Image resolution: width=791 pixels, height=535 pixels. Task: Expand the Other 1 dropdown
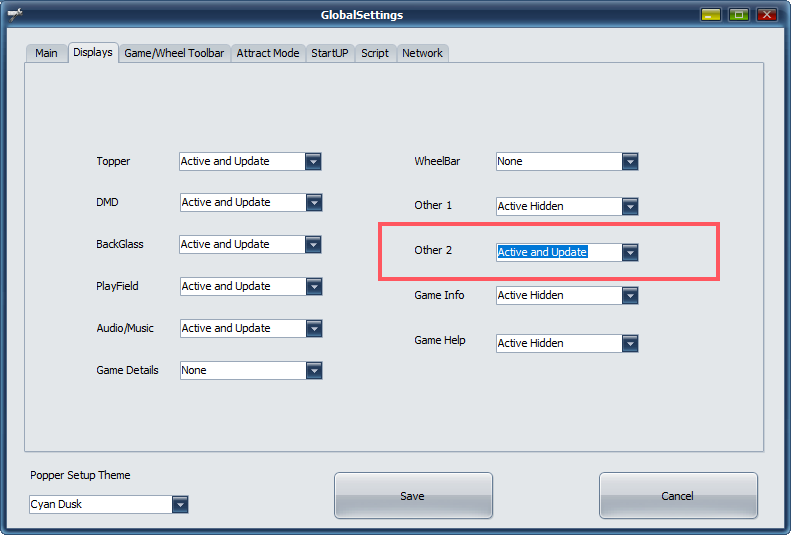tap(629, 207)
